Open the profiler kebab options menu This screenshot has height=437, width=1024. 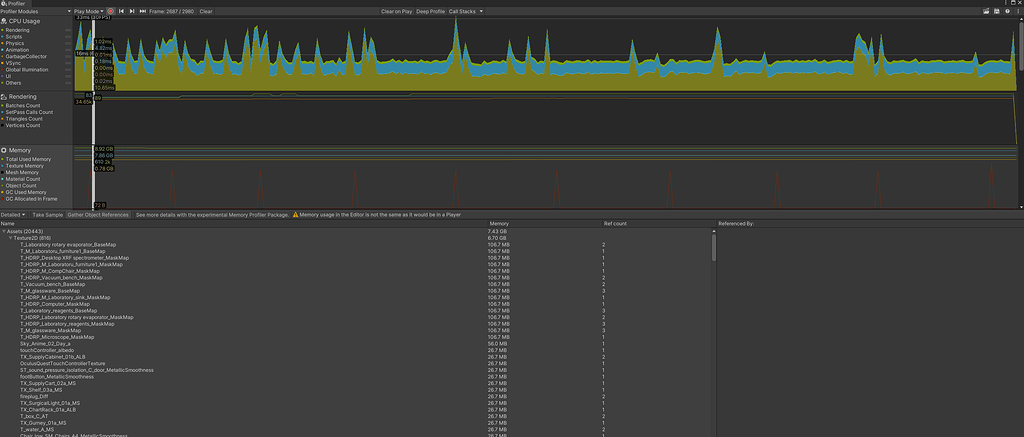click(1019, 11)
